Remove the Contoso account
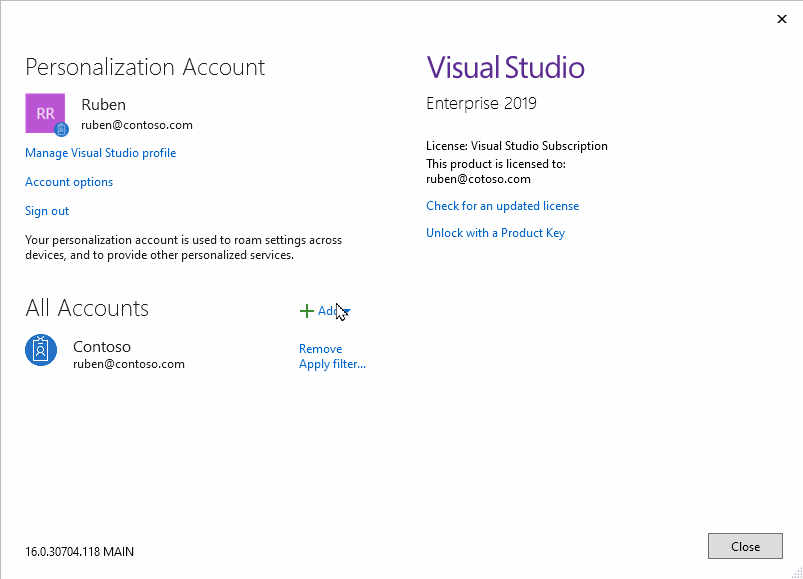Image resolution: width=803 pixels, height=579 pixels. tap(320, 348)
